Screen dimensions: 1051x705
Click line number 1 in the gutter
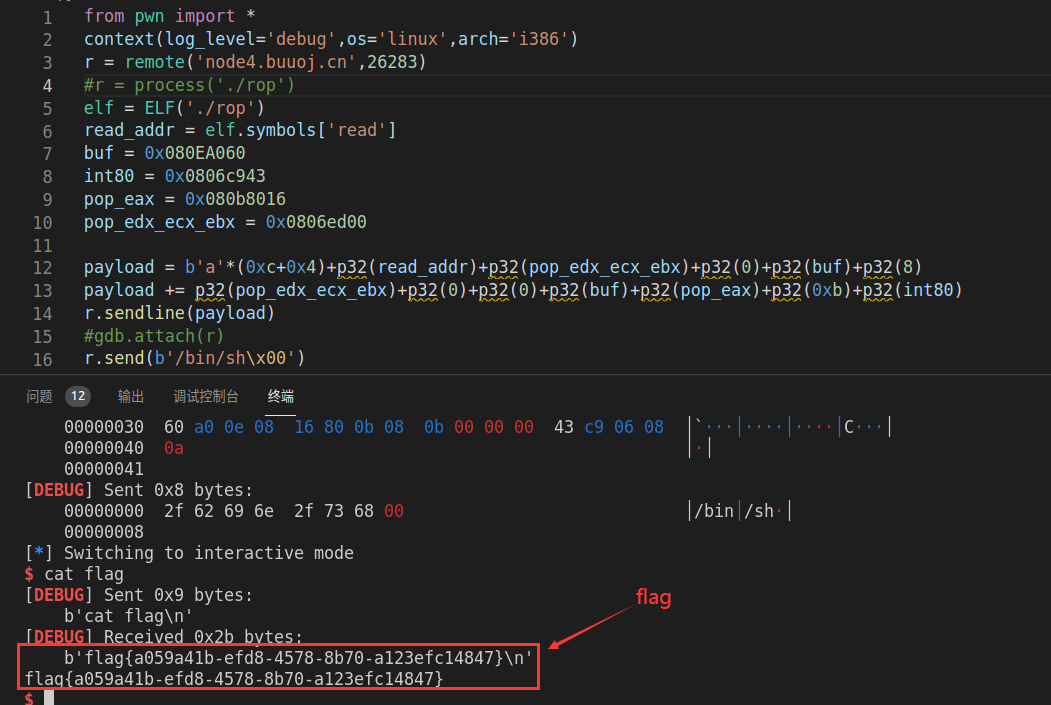(48, 17)
